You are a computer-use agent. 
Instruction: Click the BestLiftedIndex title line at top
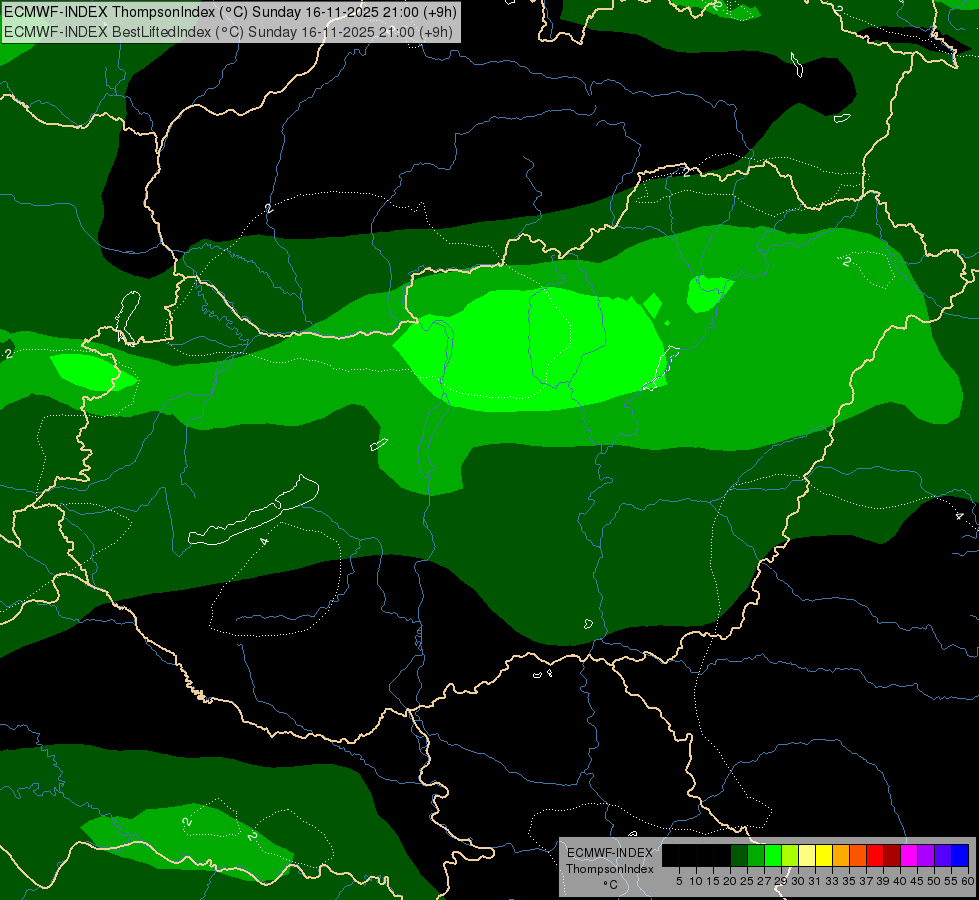[x=228, y=32]
